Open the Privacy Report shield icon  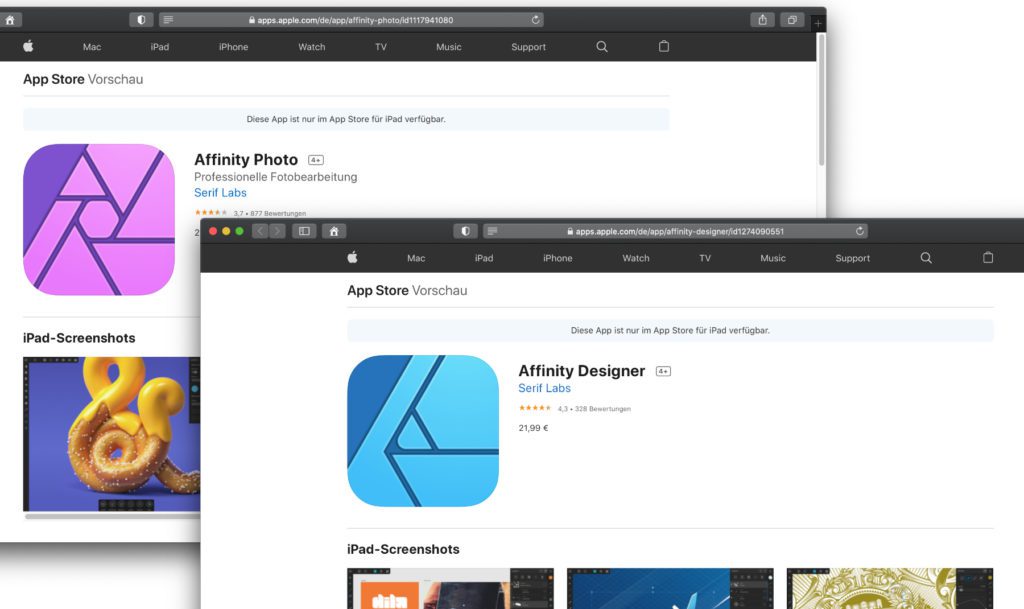(x=465, y=230)
